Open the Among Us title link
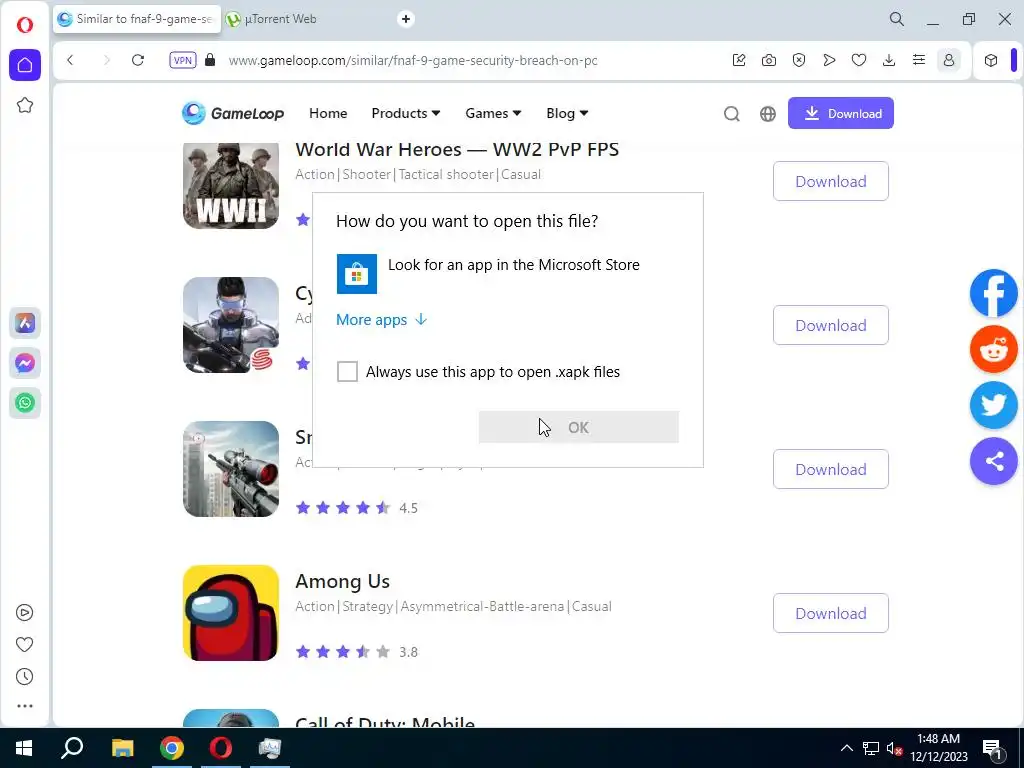This screenshot has height=768, width=1024. pyautogui.click(x=342, y=581)
